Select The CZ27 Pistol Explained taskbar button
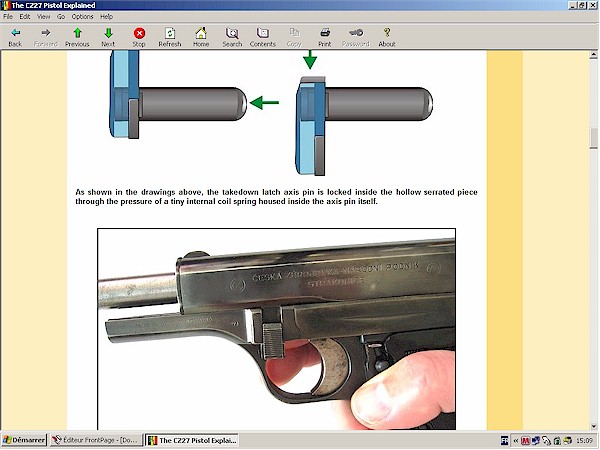This screenshot has width=600, height=450. (192, 440)
